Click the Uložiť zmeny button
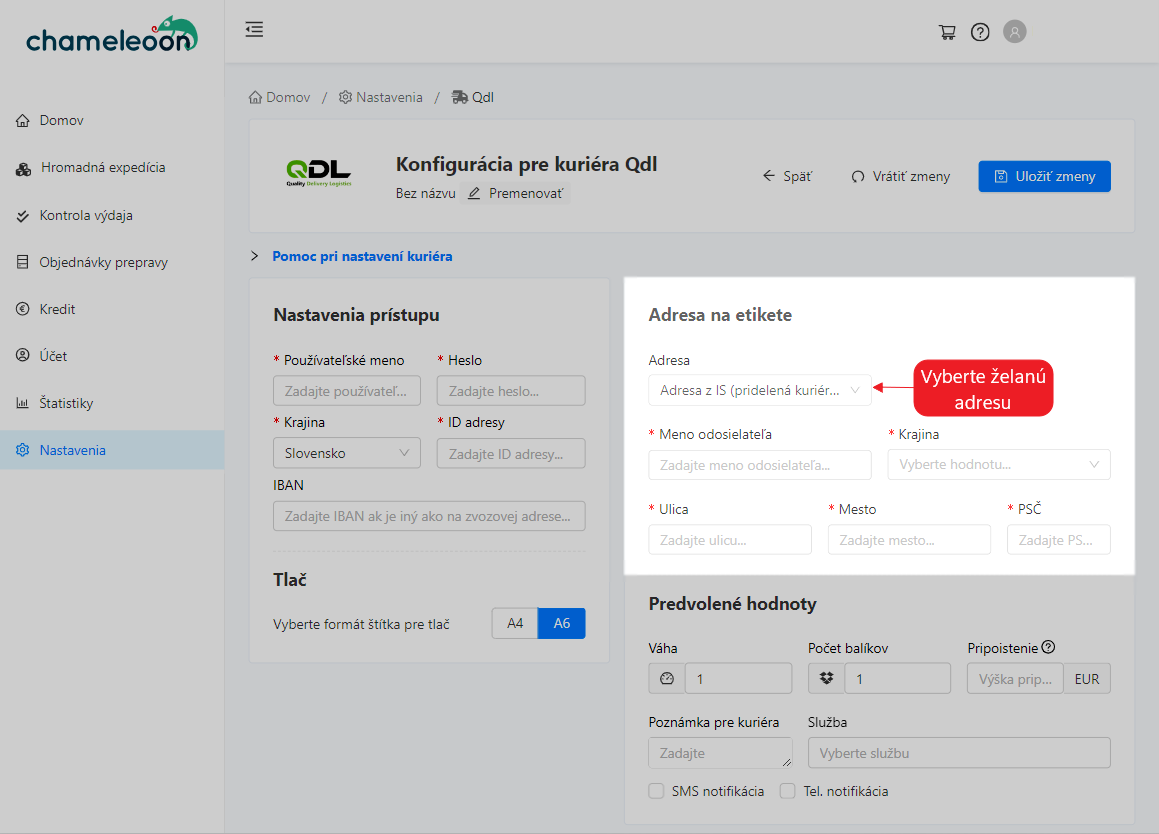Viewport: 1159px width, 834px height. point(1044,176)
